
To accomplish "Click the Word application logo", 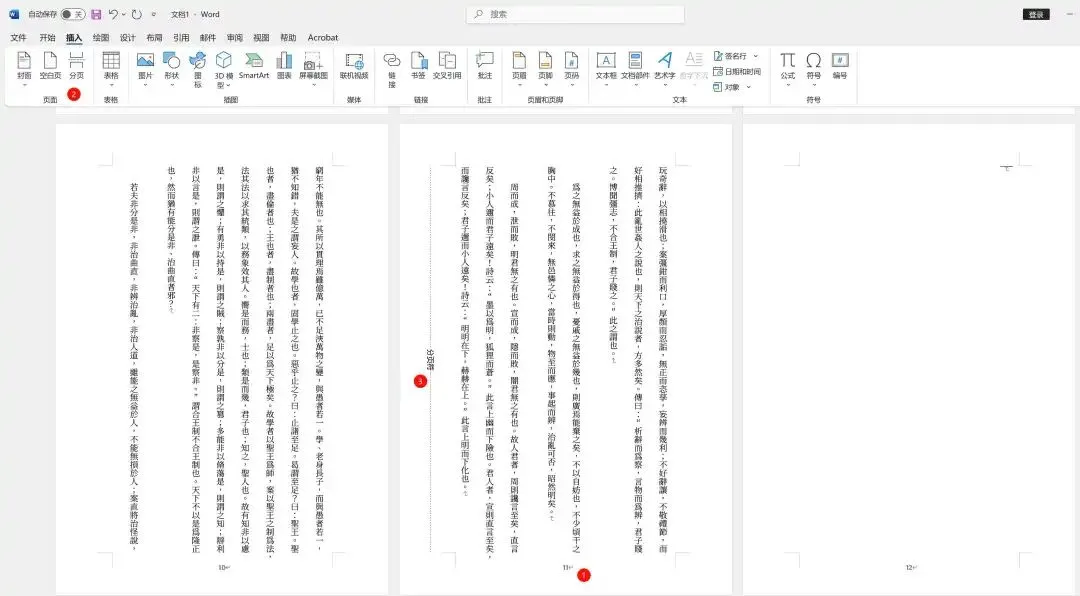I will coord(14,14).
